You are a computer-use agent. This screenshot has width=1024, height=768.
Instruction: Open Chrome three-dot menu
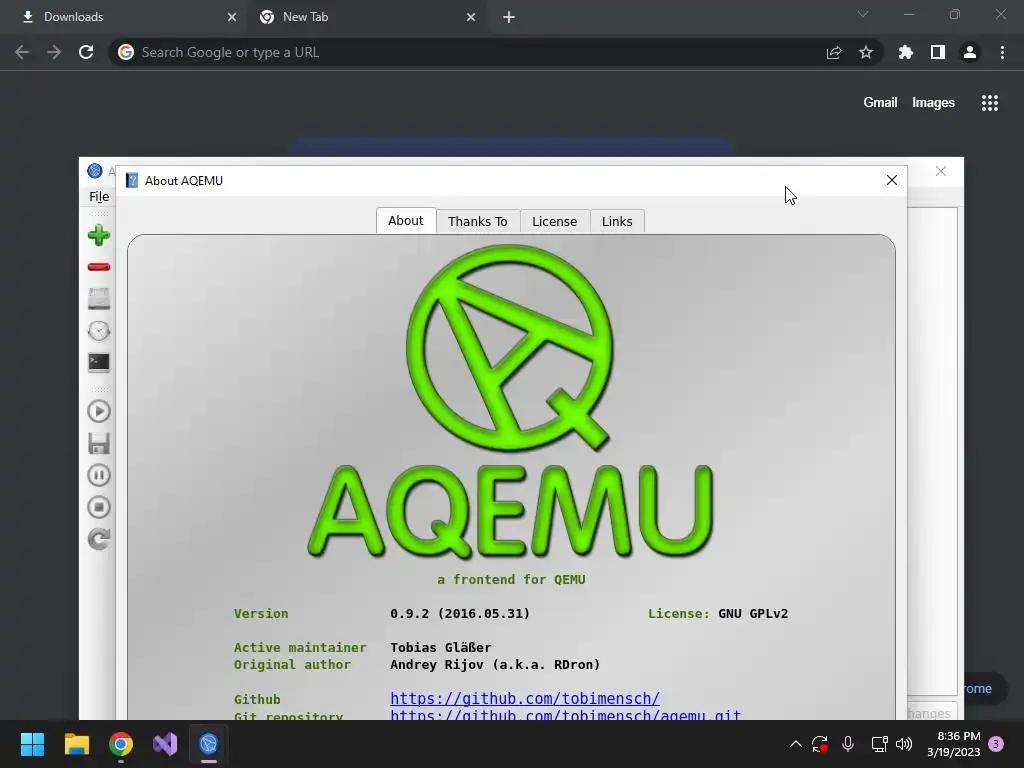point(1002,52)
